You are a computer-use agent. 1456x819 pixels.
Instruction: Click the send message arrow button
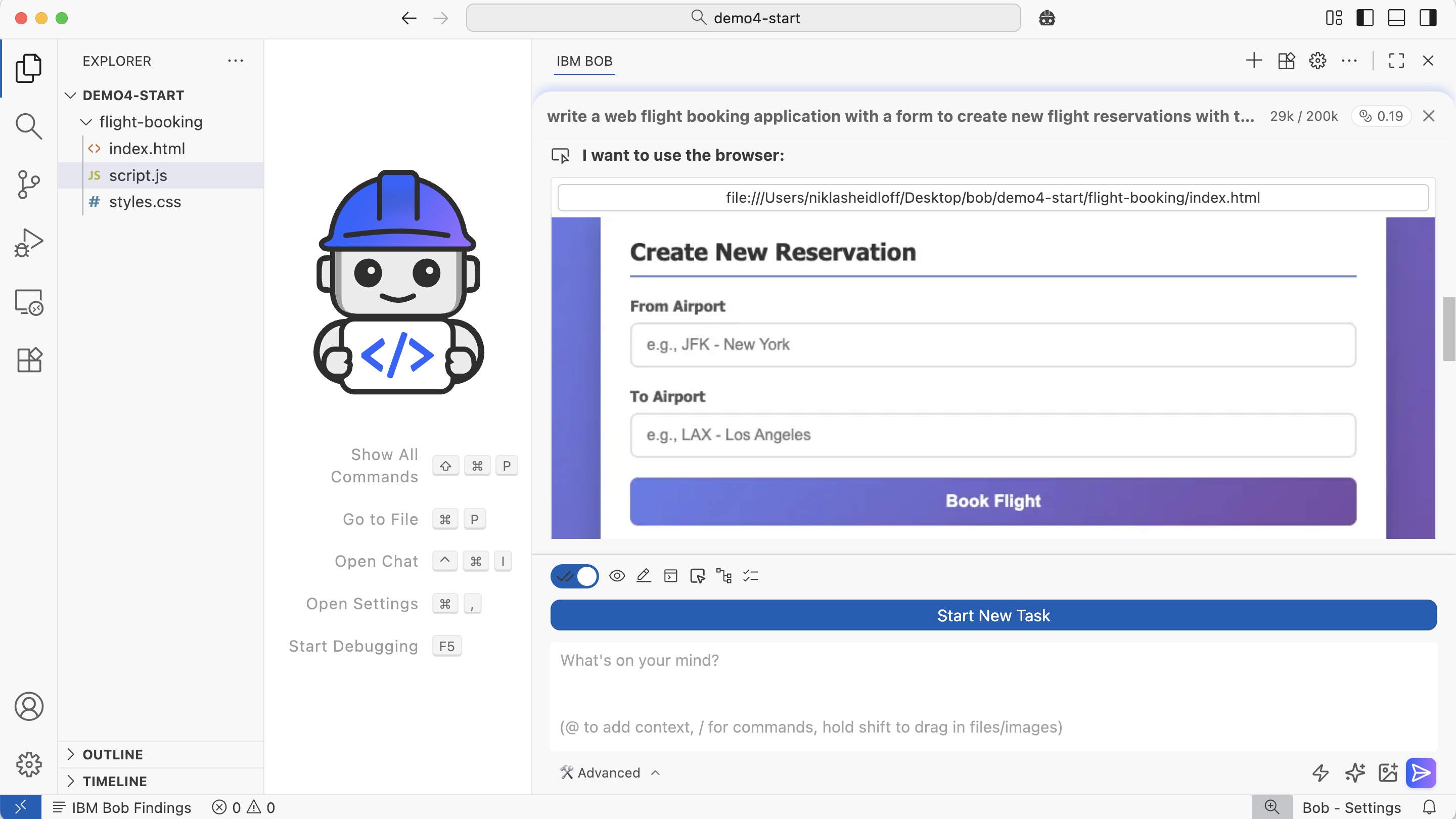[1421, 772]
